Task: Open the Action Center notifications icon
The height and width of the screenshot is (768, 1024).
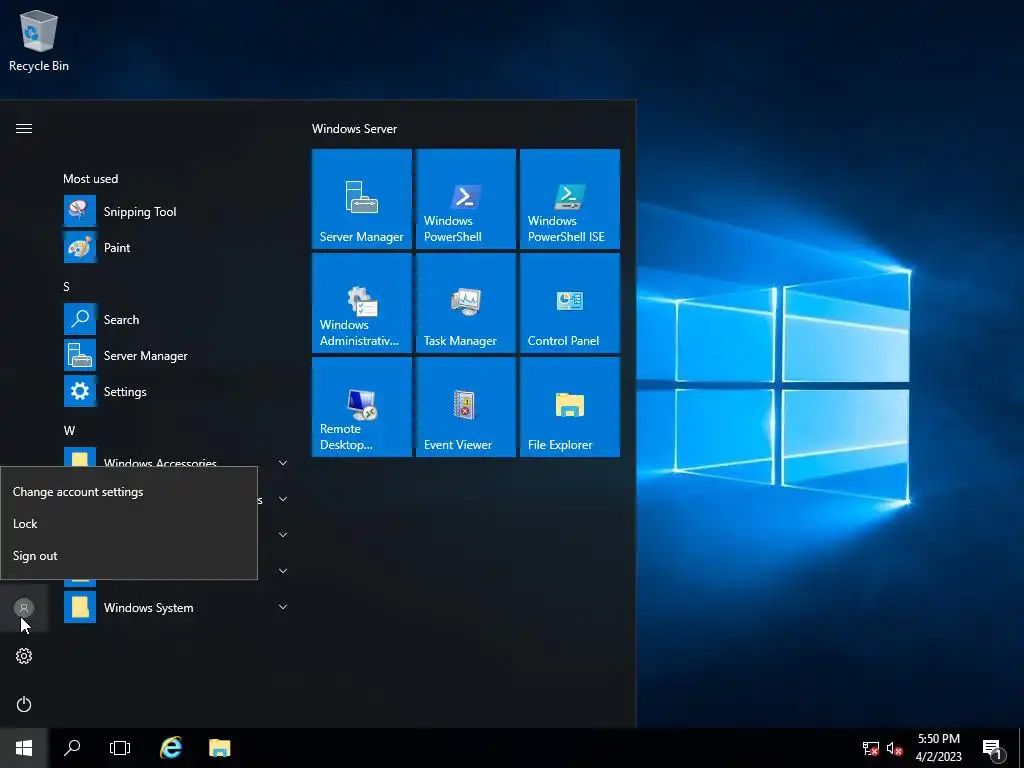Action: click(x=993, y=748)
